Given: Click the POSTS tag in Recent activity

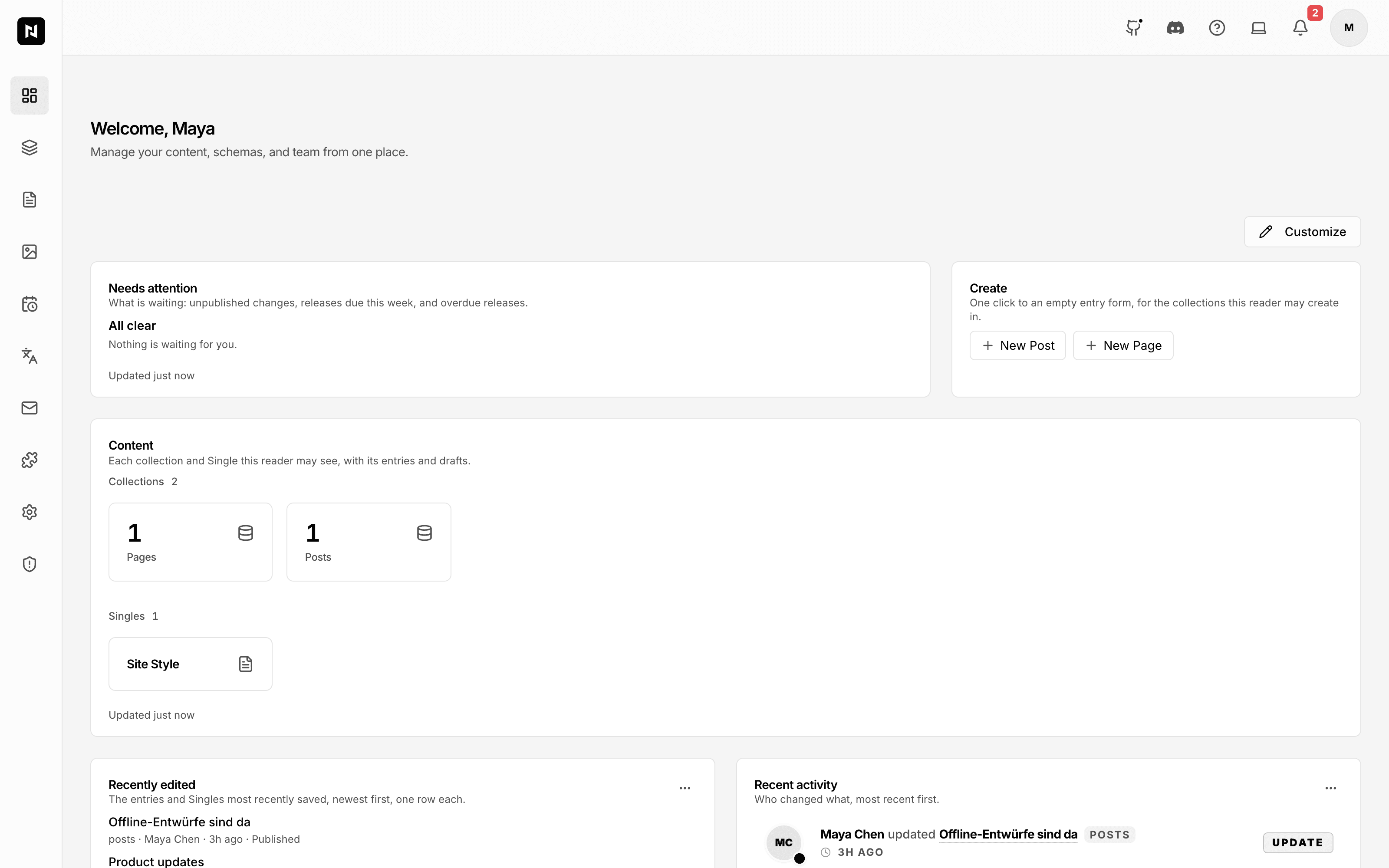Looking at the screenshot, I should [x=1109, y=835].
